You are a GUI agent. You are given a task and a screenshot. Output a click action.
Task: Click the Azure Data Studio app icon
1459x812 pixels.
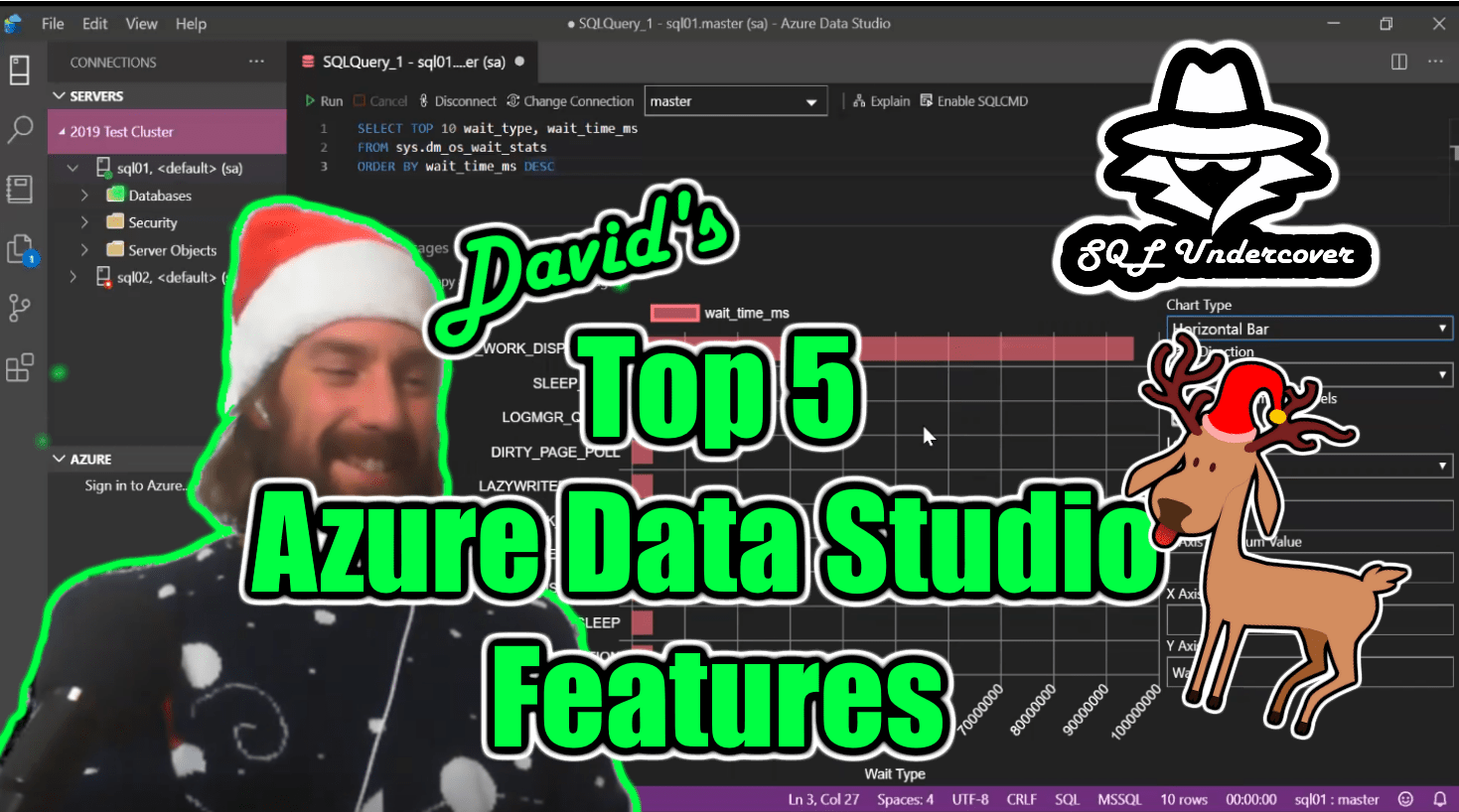point(13,24)
